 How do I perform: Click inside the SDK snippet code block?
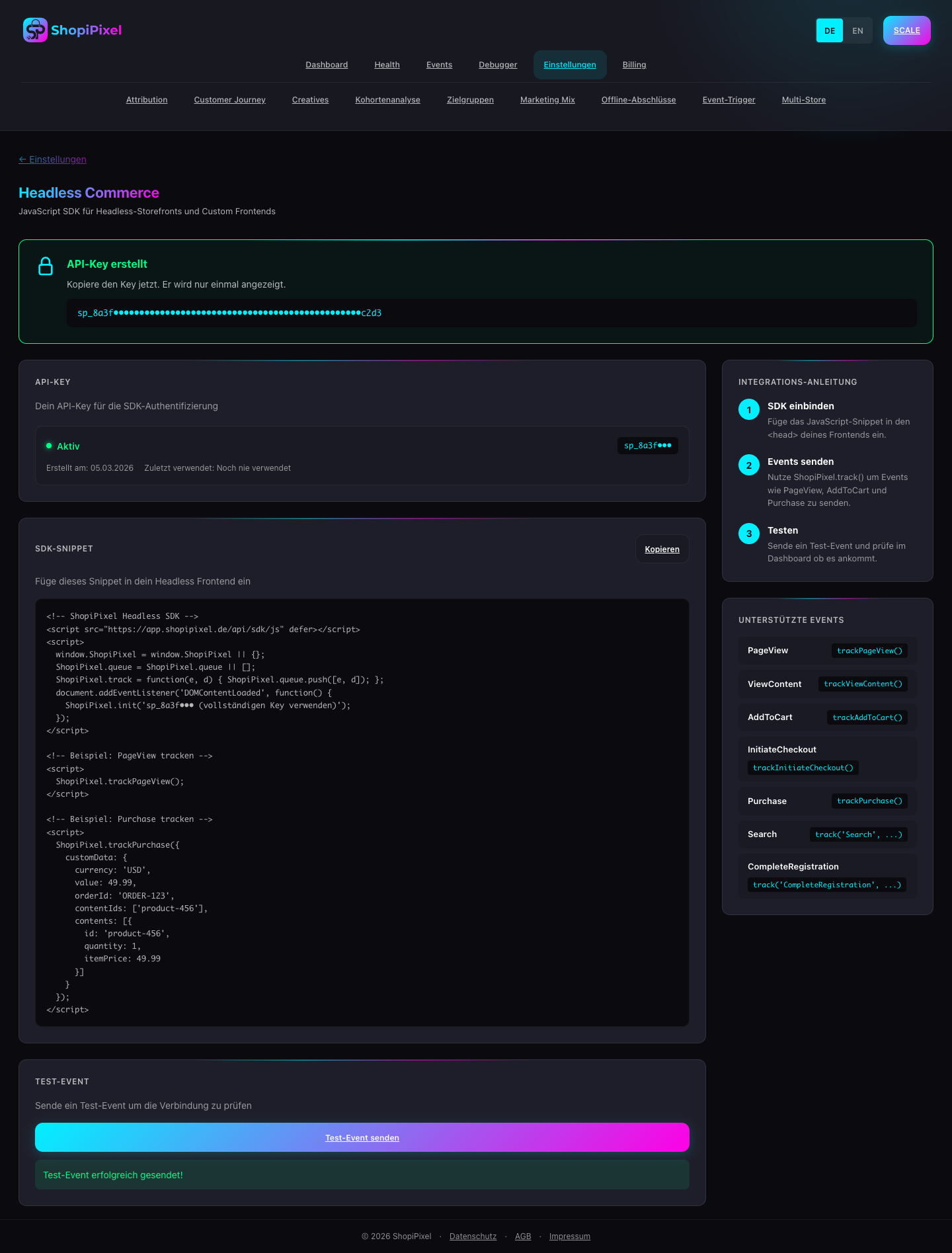coord(362,813)
